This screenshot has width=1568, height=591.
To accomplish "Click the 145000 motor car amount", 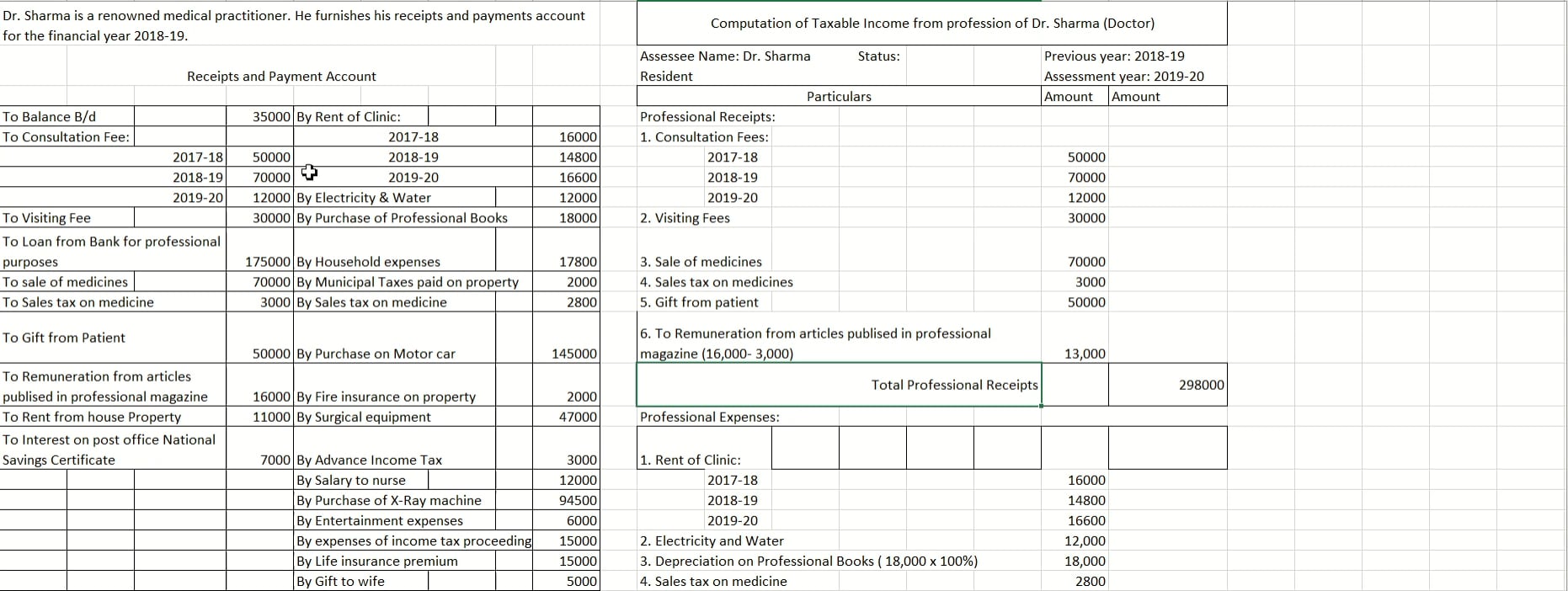I will pos(574,354).
